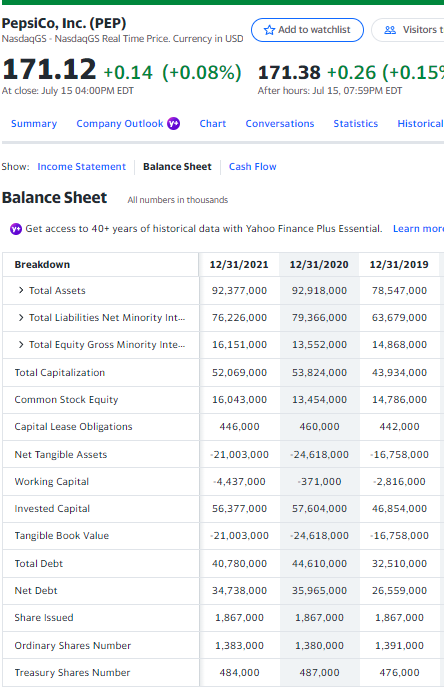Select the Common Stock Equity row label

67,399
